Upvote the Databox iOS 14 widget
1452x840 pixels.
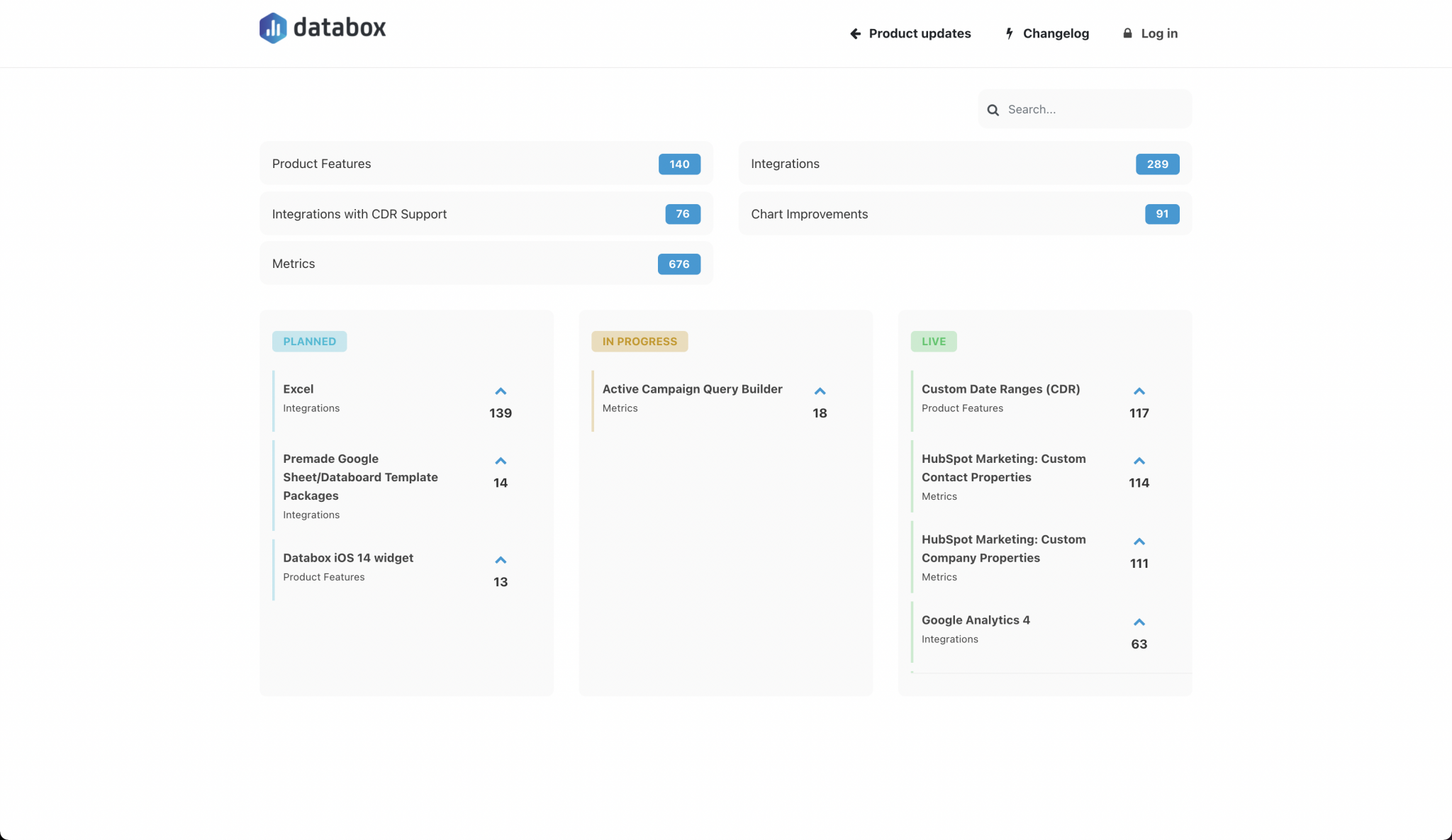[501, 560]
